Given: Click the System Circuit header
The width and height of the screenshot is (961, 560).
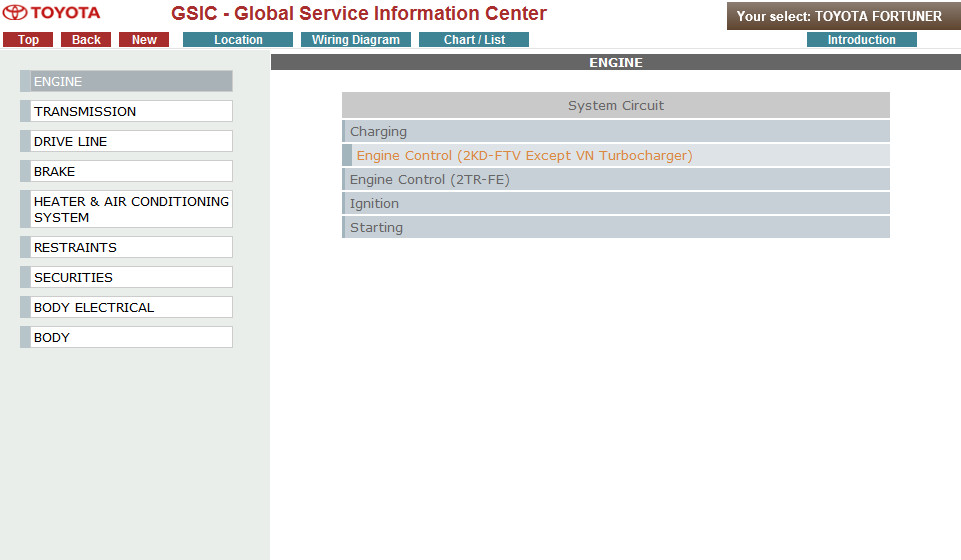Looking at the screenshot, I should tap(616, 105).
